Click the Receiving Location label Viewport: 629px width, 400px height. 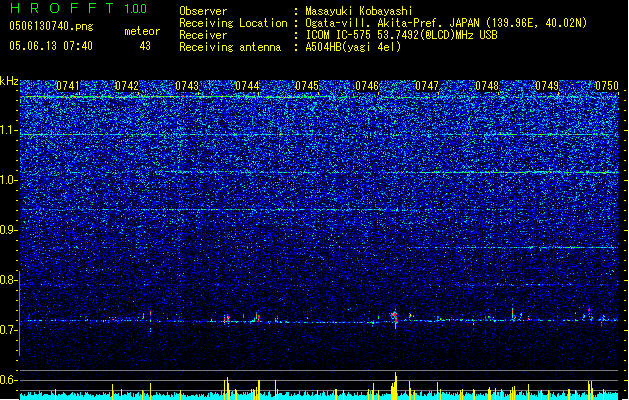pos(233,23)
